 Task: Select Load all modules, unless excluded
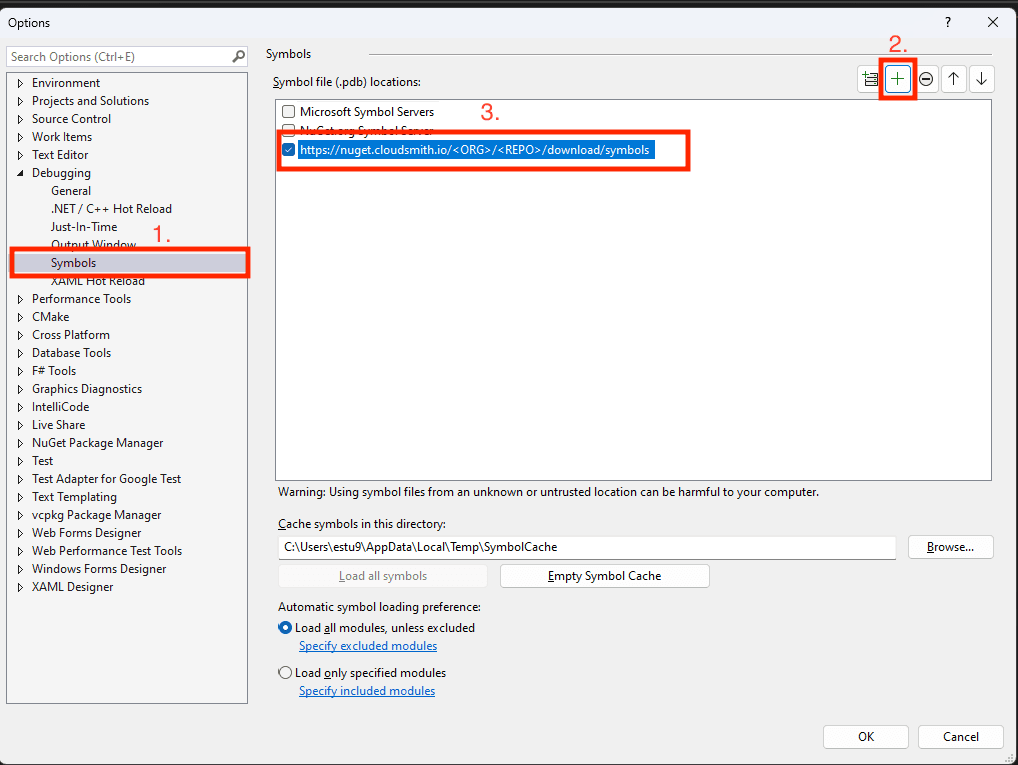285,627
